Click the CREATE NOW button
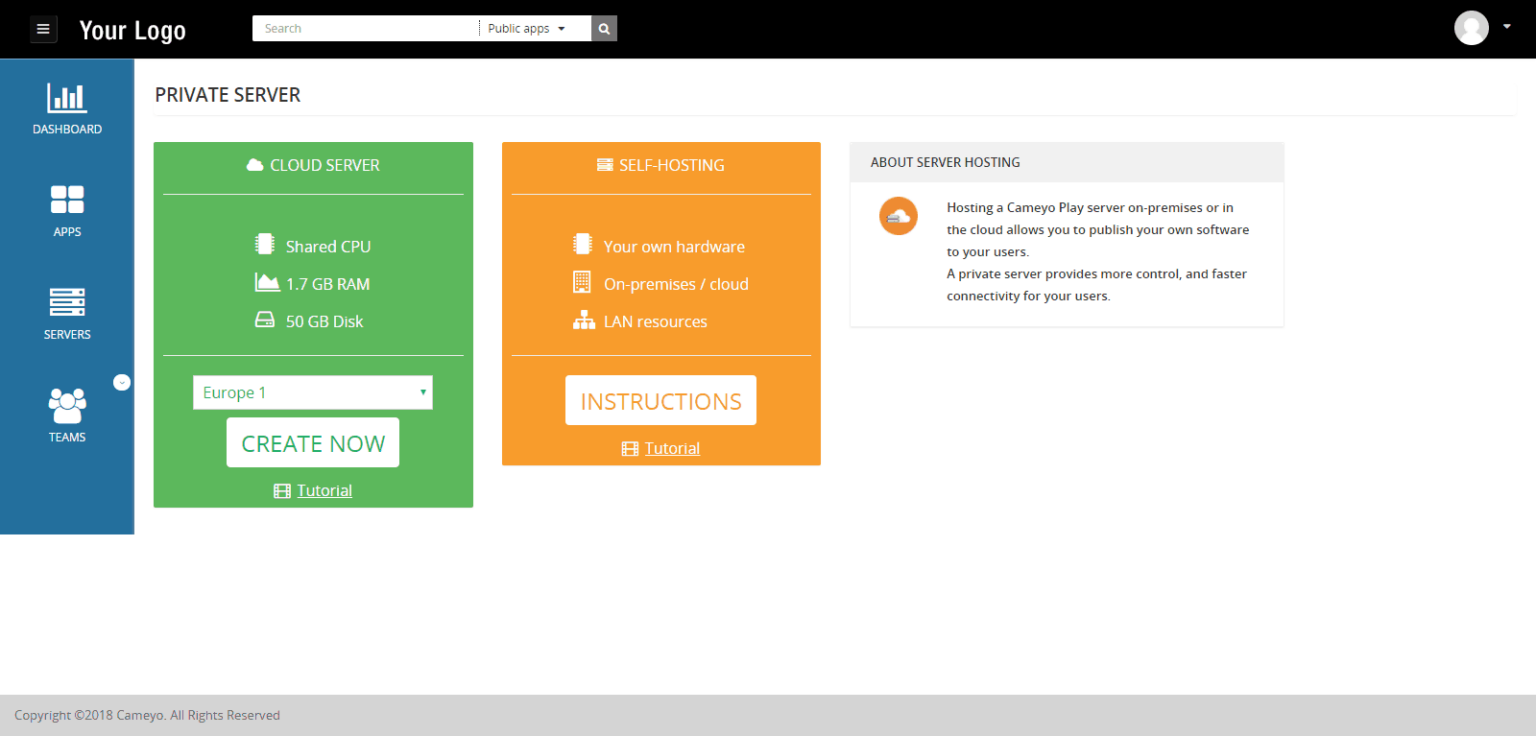1536x736 pixels. pyautogui.click(x=312, y=442)
